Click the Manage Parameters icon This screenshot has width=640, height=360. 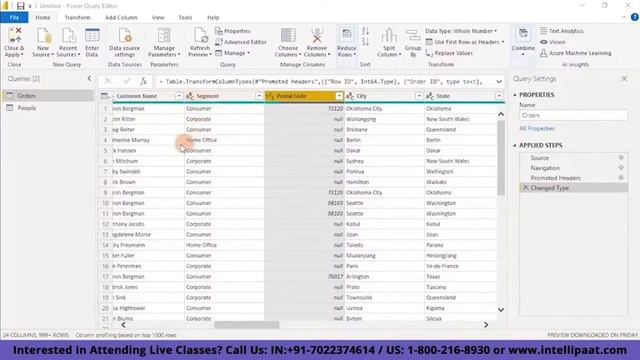(x=164, y=36)
